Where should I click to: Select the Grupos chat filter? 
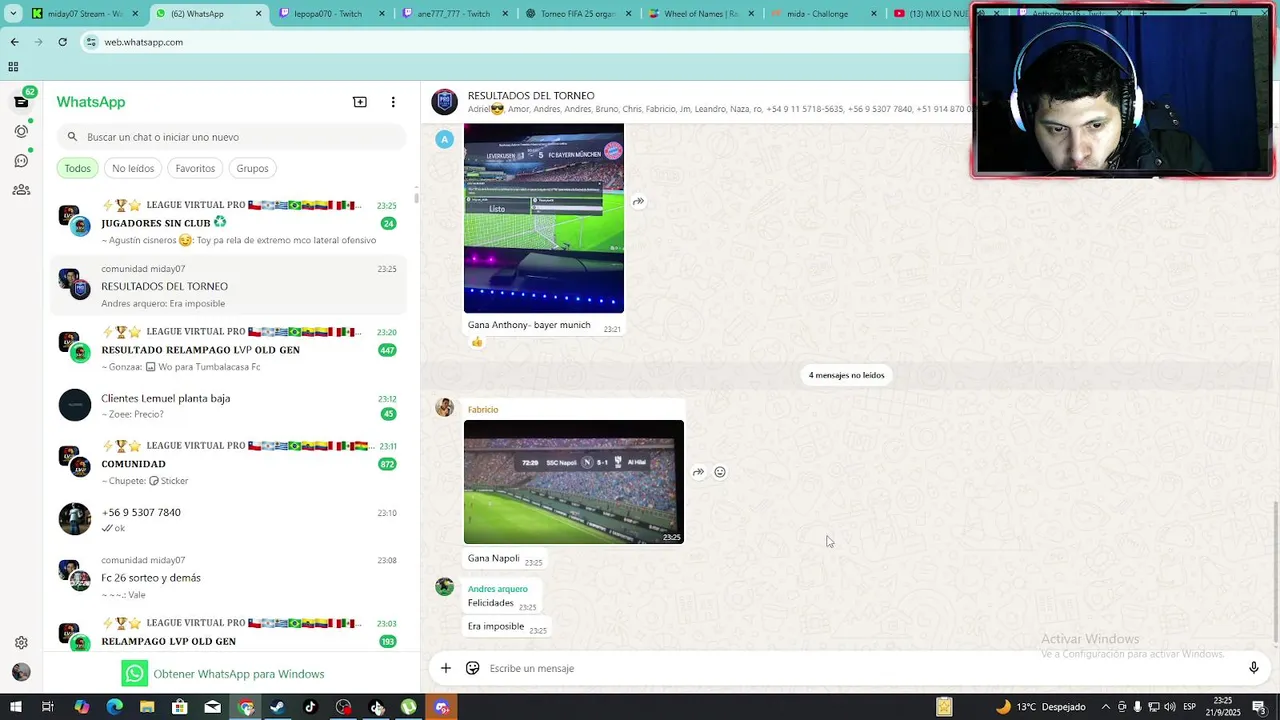pyautogui.click(x=252, y=168)
